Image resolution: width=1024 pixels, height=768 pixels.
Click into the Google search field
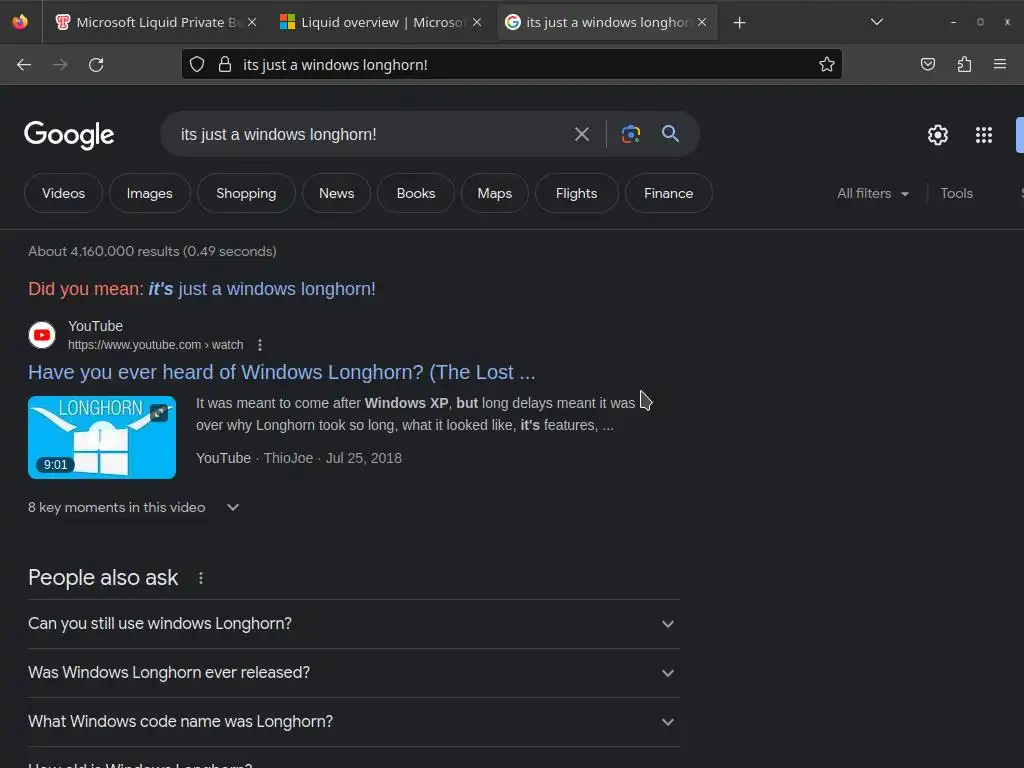(x=372, y=135)
